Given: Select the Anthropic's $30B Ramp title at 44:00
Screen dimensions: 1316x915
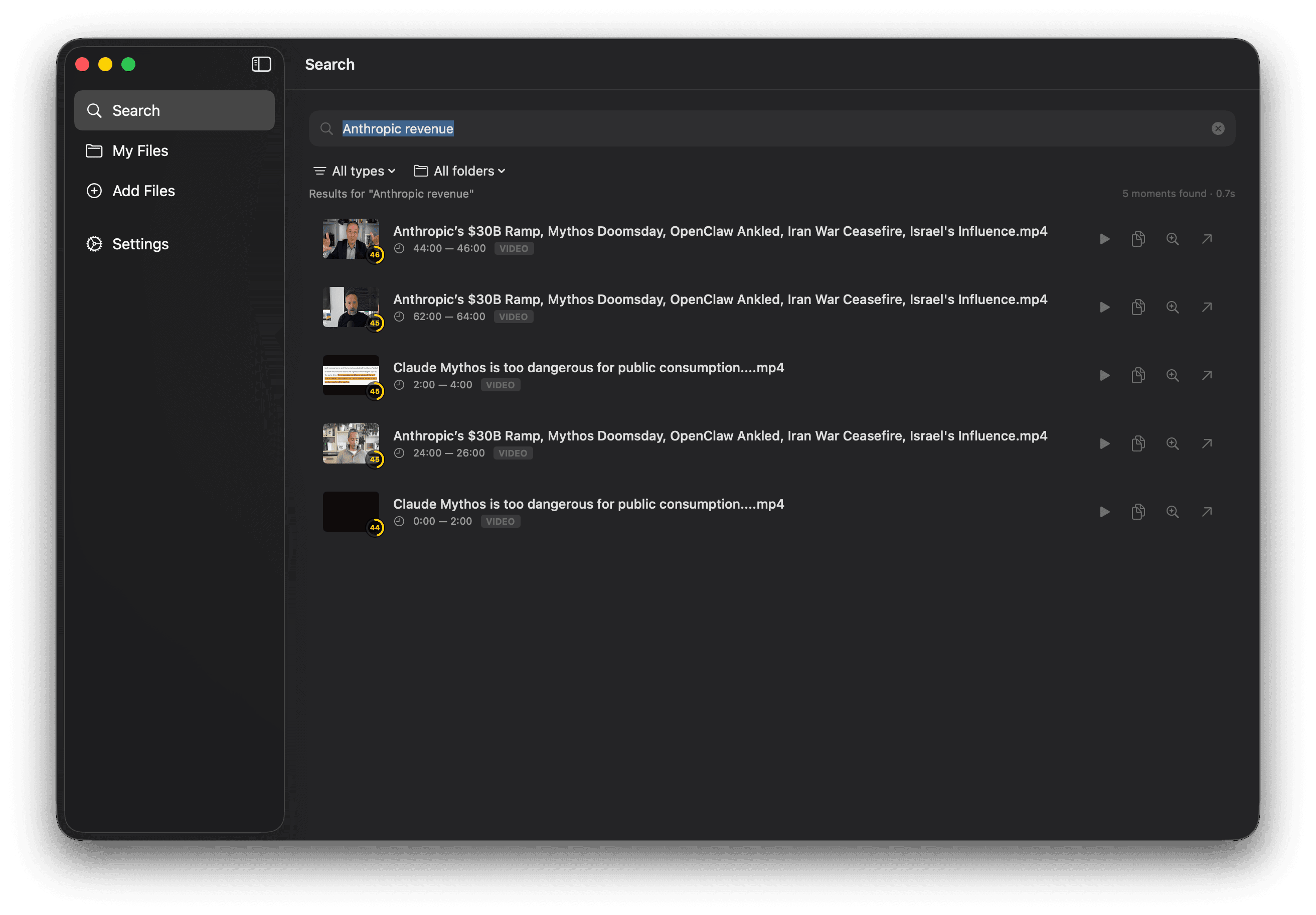Looking at the screenshot, I should click(x=720, y=231).
